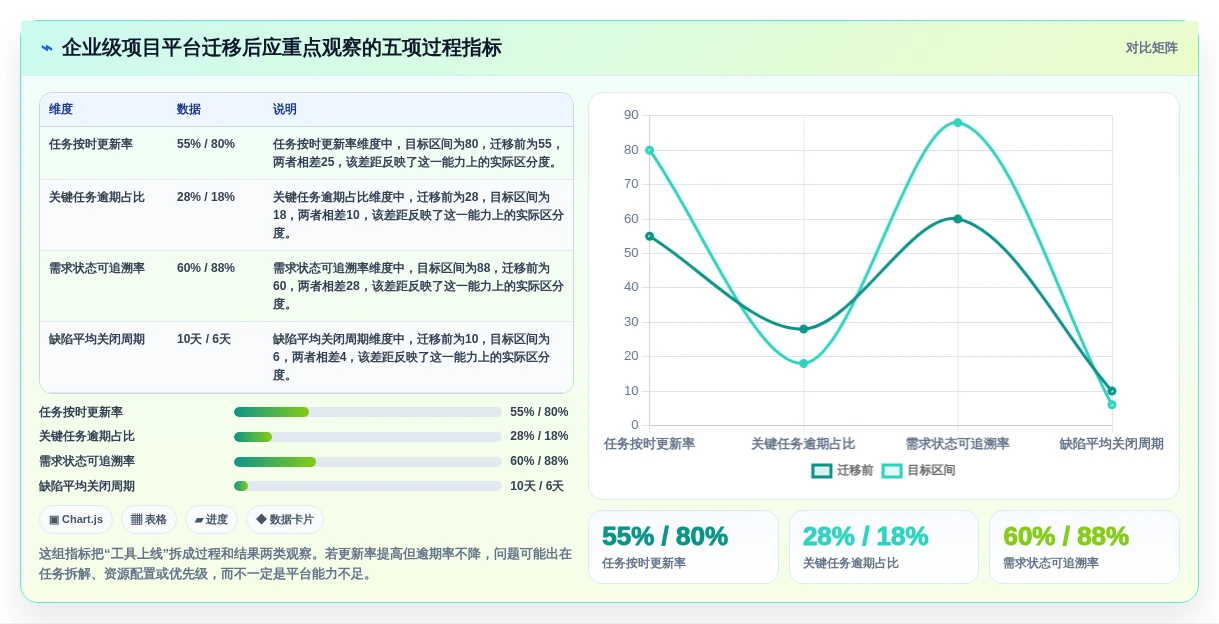1219x624 pixels.
Task: Click the 目标区间 legend color box
Action: pyautogui.click(x=892, y=471)
